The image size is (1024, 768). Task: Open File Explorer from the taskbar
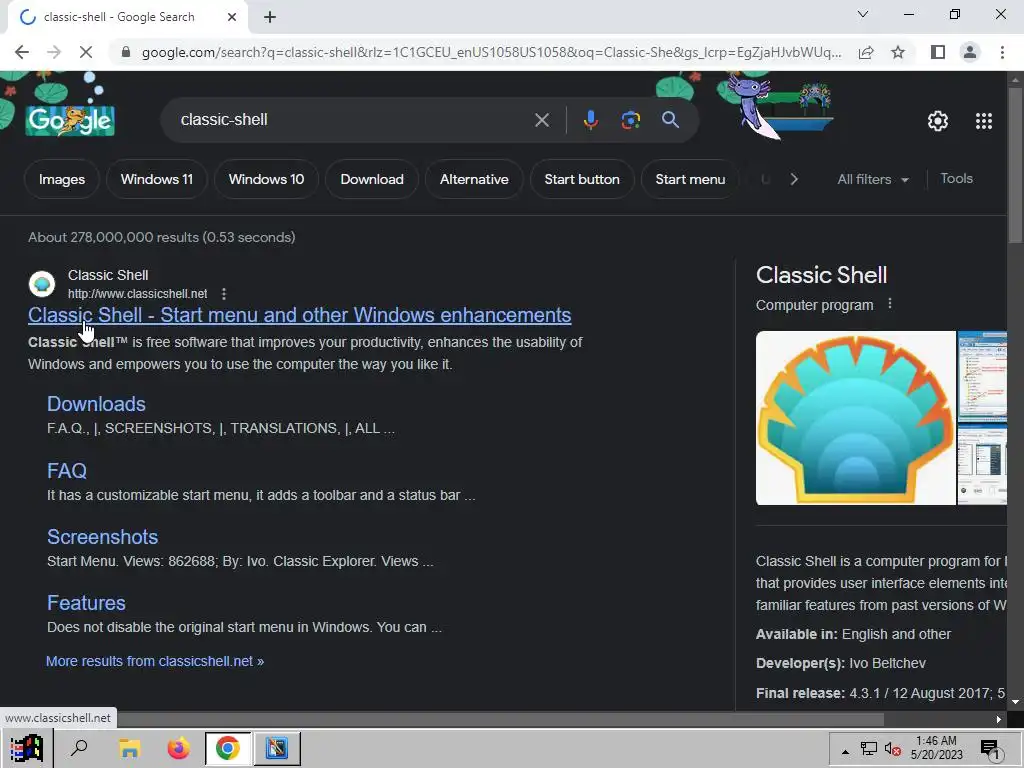click(x=129, y=748)
